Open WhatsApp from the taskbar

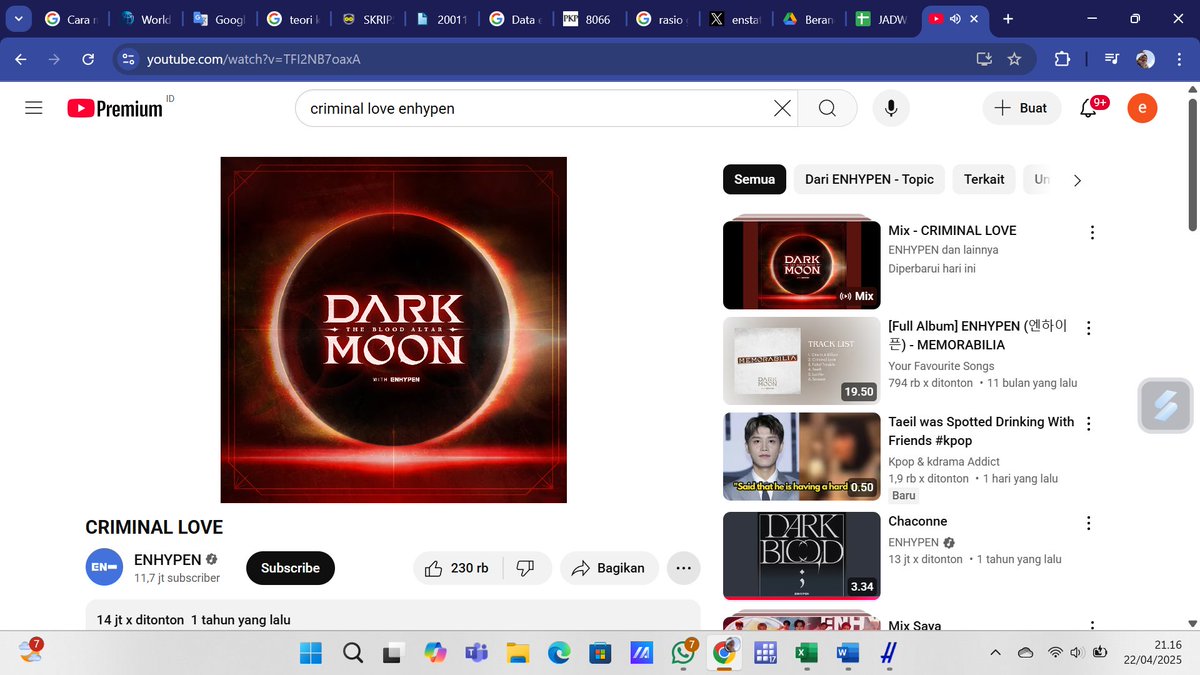[682, 653]
